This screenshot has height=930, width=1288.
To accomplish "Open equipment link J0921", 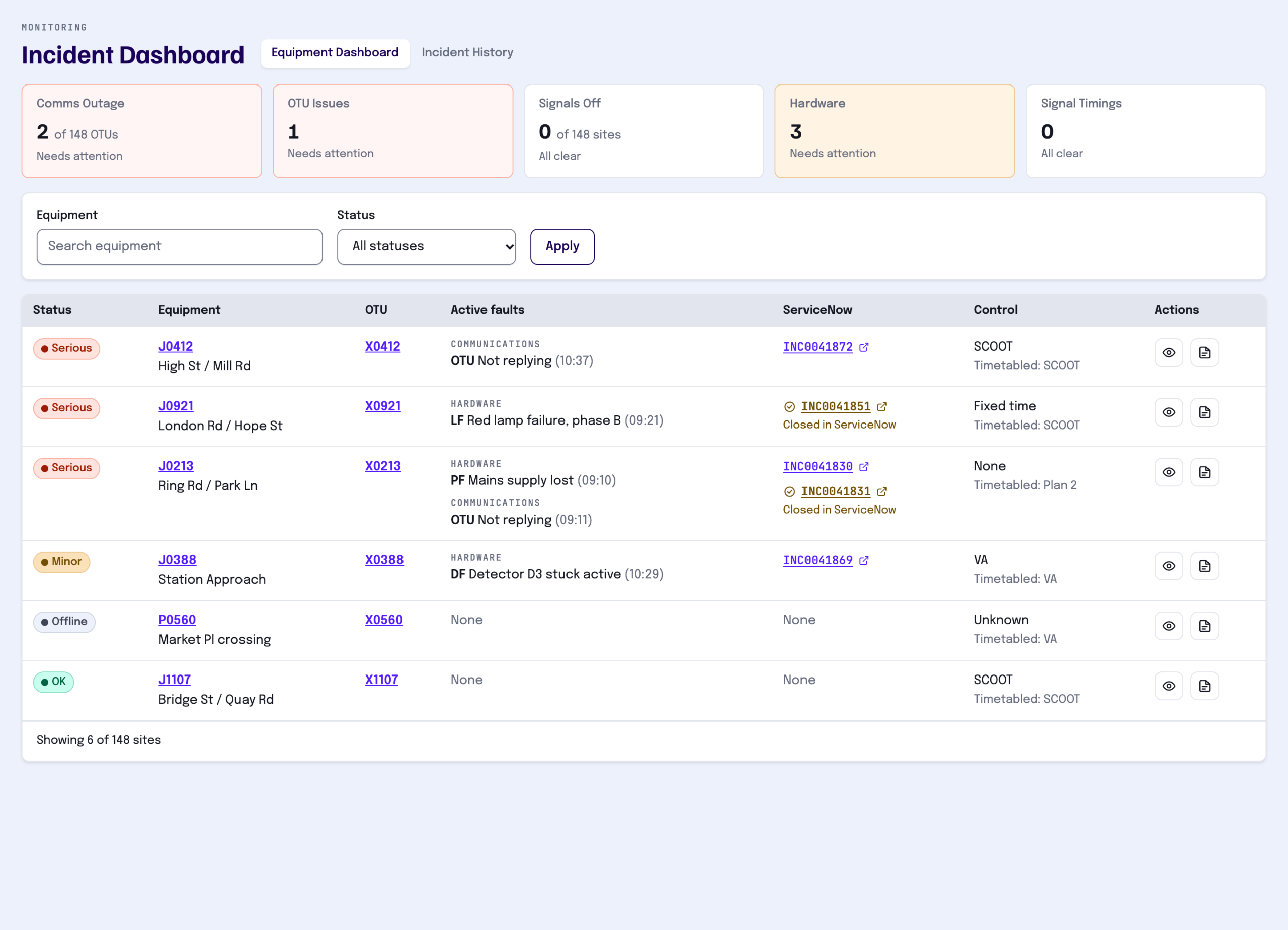I will 176,406.
